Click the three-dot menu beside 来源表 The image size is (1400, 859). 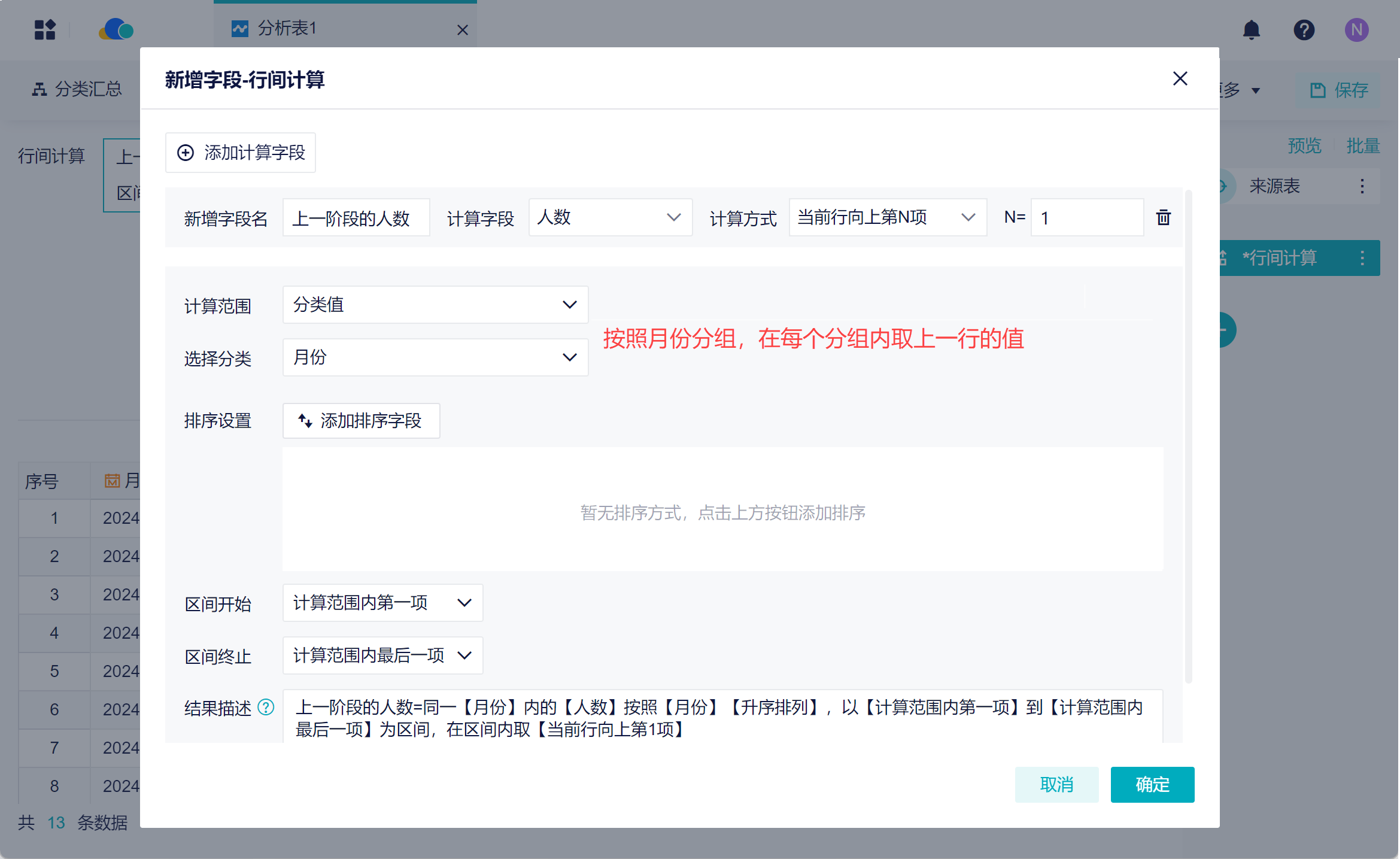click(1362, 186)
